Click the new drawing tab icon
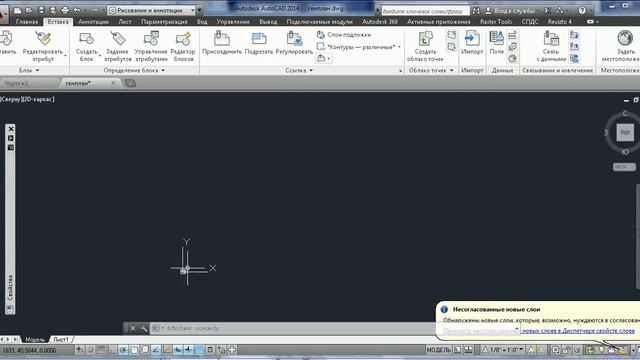 pyautogui.click(x=130, y=83)
